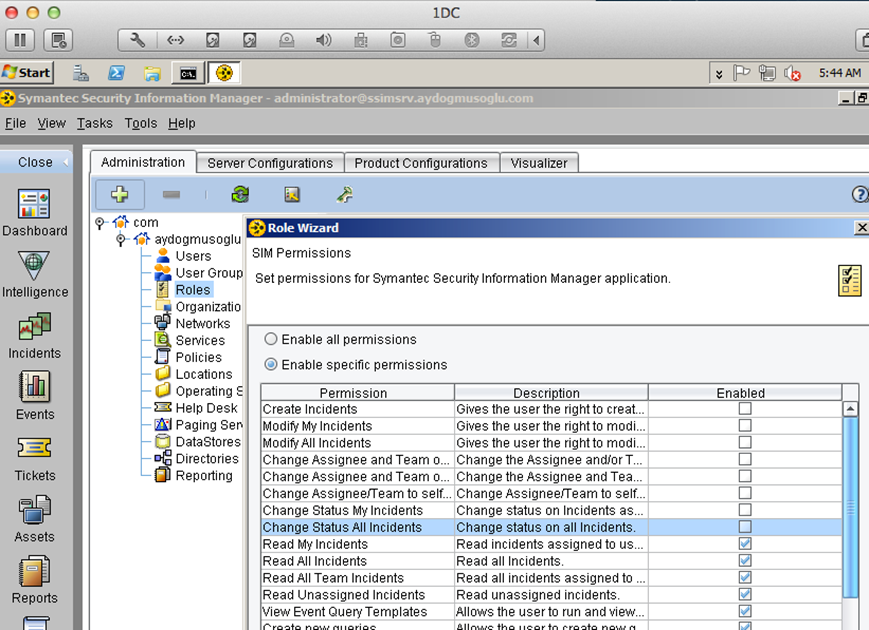Switch to Visualizer tab
869x630 pixels.
click(x=539, y=163)
